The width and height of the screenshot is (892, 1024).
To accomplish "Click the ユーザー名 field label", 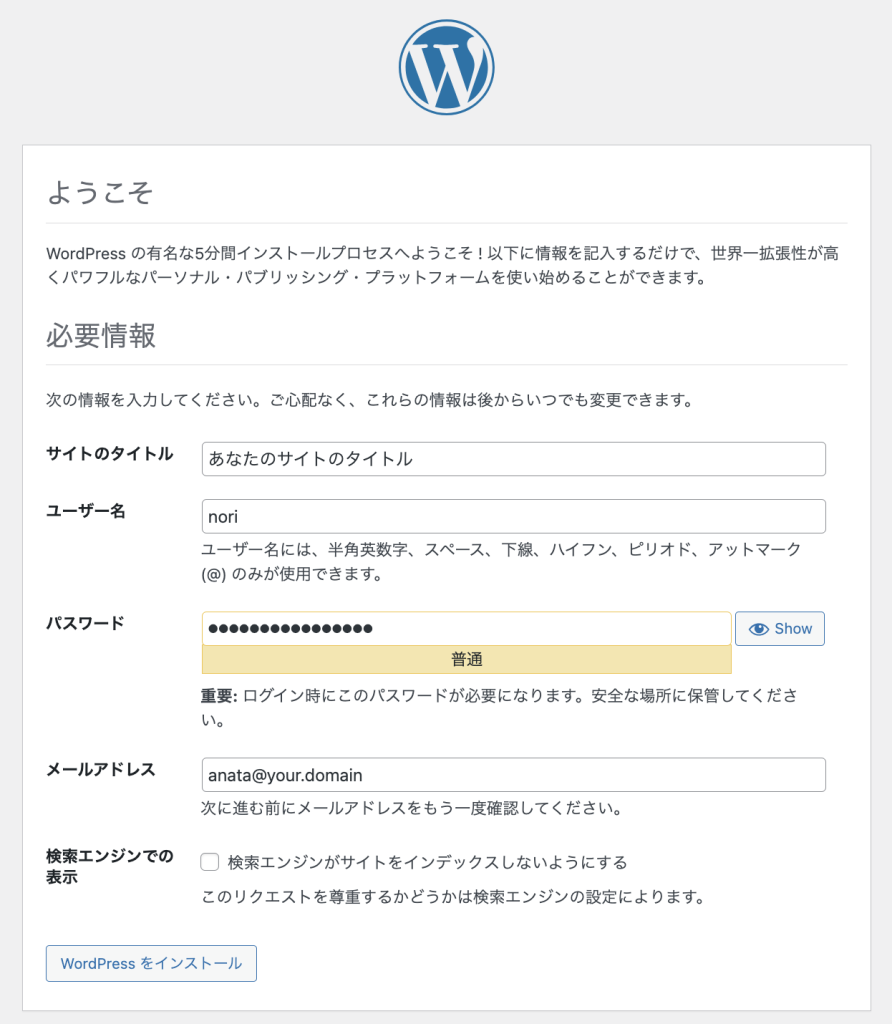I will click(86, 511).
